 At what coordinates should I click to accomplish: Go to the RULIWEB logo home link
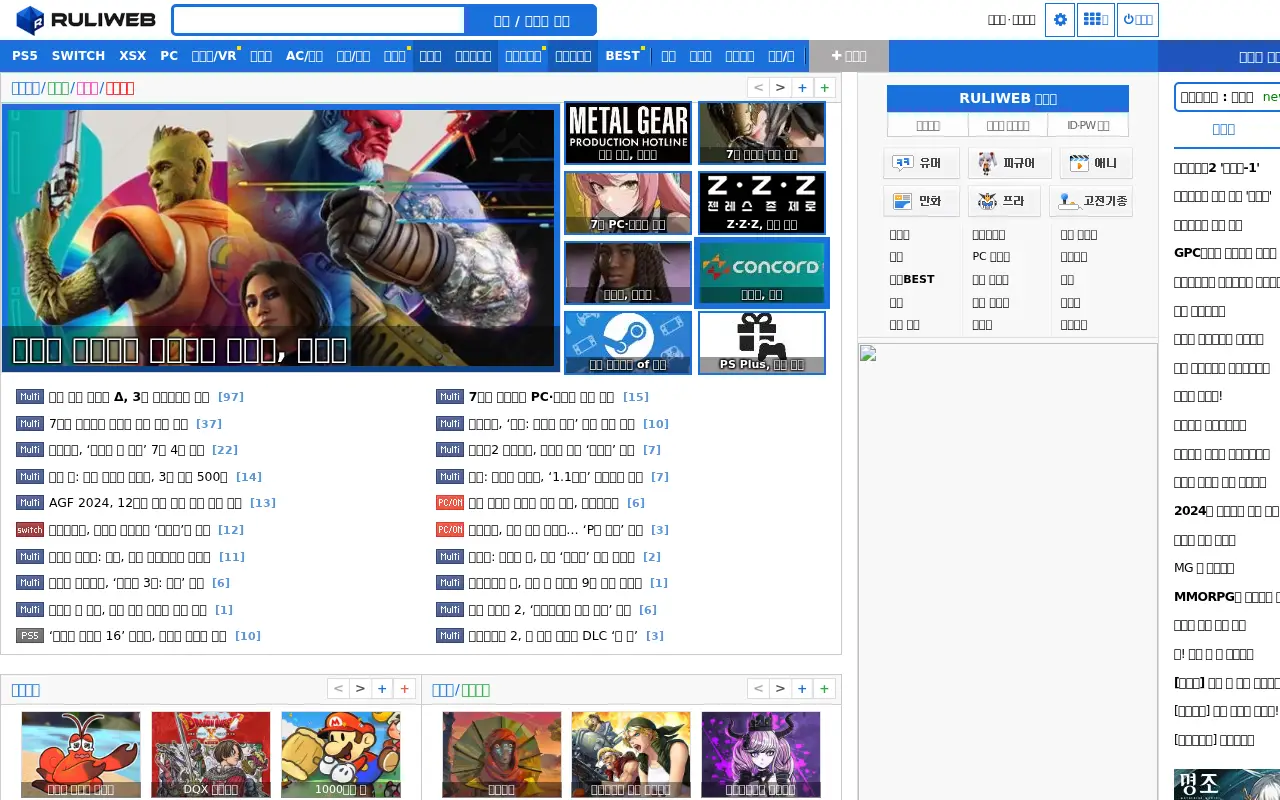click(86, 20)
